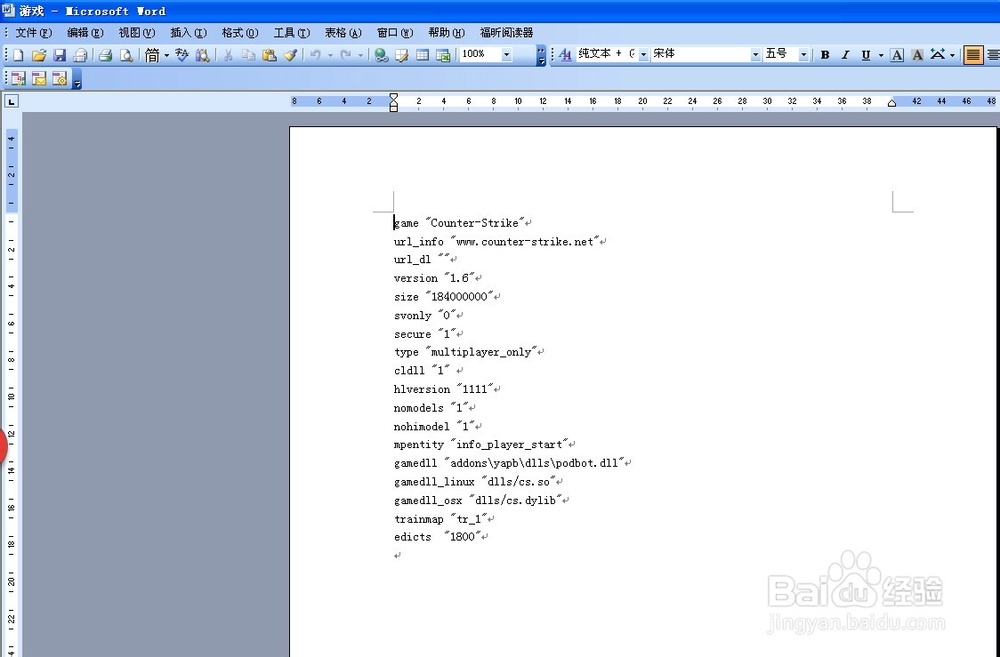
Task: Click the Redo arrow icon
Action: (346, 55)
